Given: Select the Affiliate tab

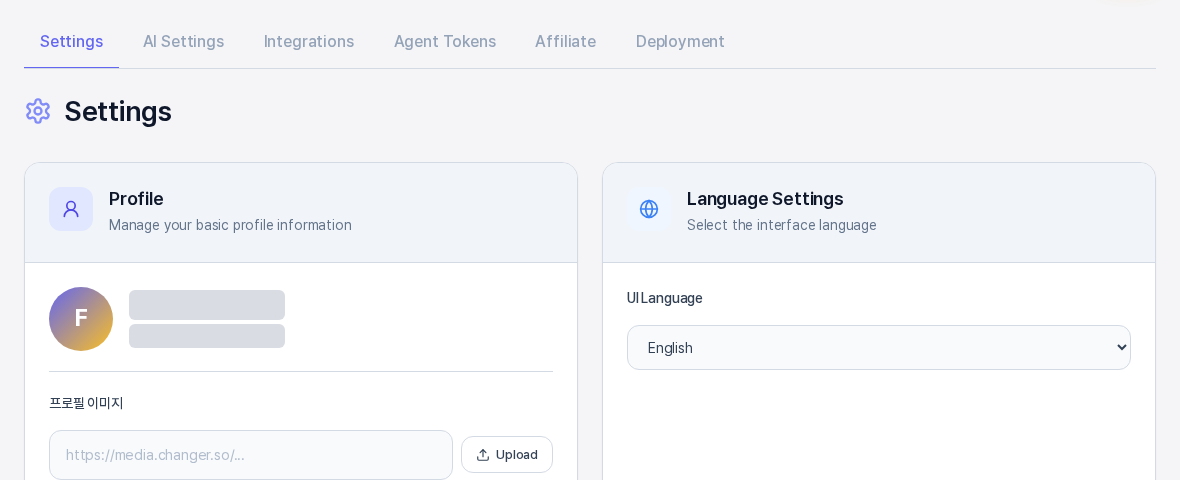Looking at the screenshot, I should click(x=565, y=41).
